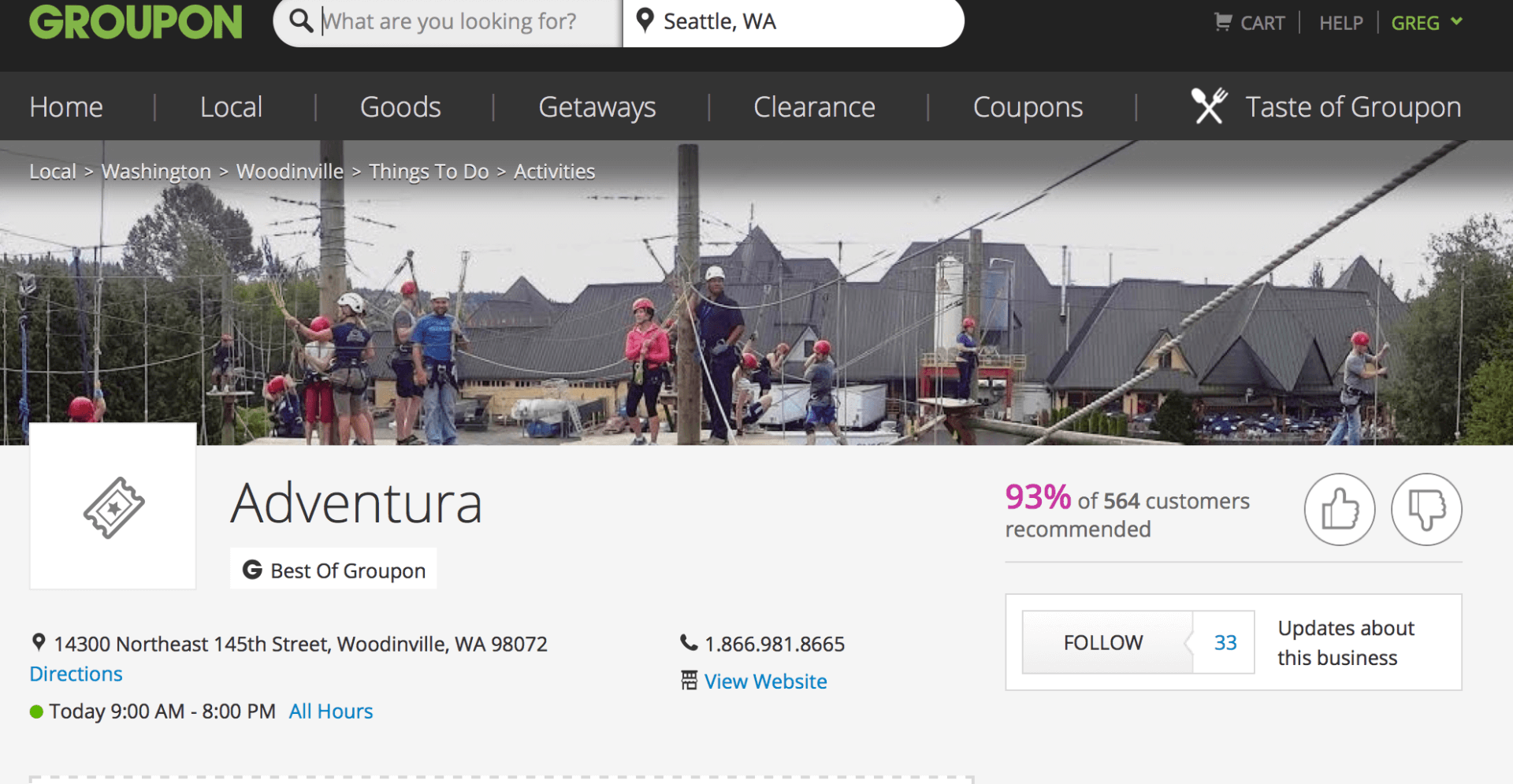Click the search input field
This screenshot has height=784, width=1513.
449,21
